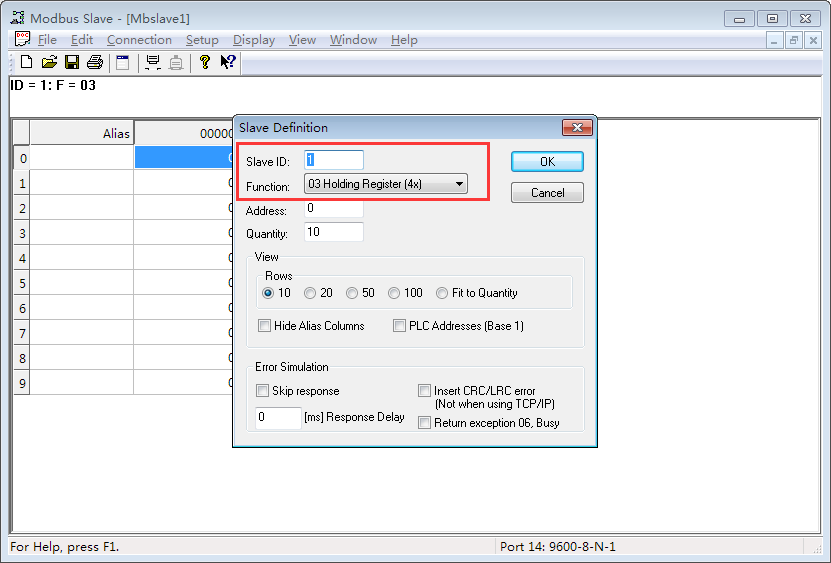Image resolution: width=831 pixels, height=563 pixels.
Task: Select the 20 rows radio button
Action: click(310, 293)
